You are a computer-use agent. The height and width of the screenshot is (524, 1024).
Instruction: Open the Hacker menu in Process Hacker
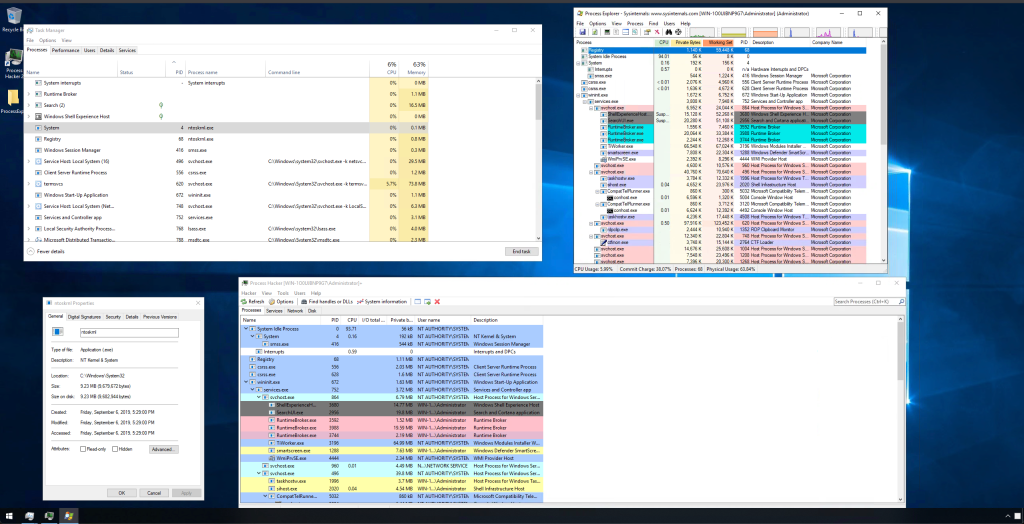[x=249, y=293]
